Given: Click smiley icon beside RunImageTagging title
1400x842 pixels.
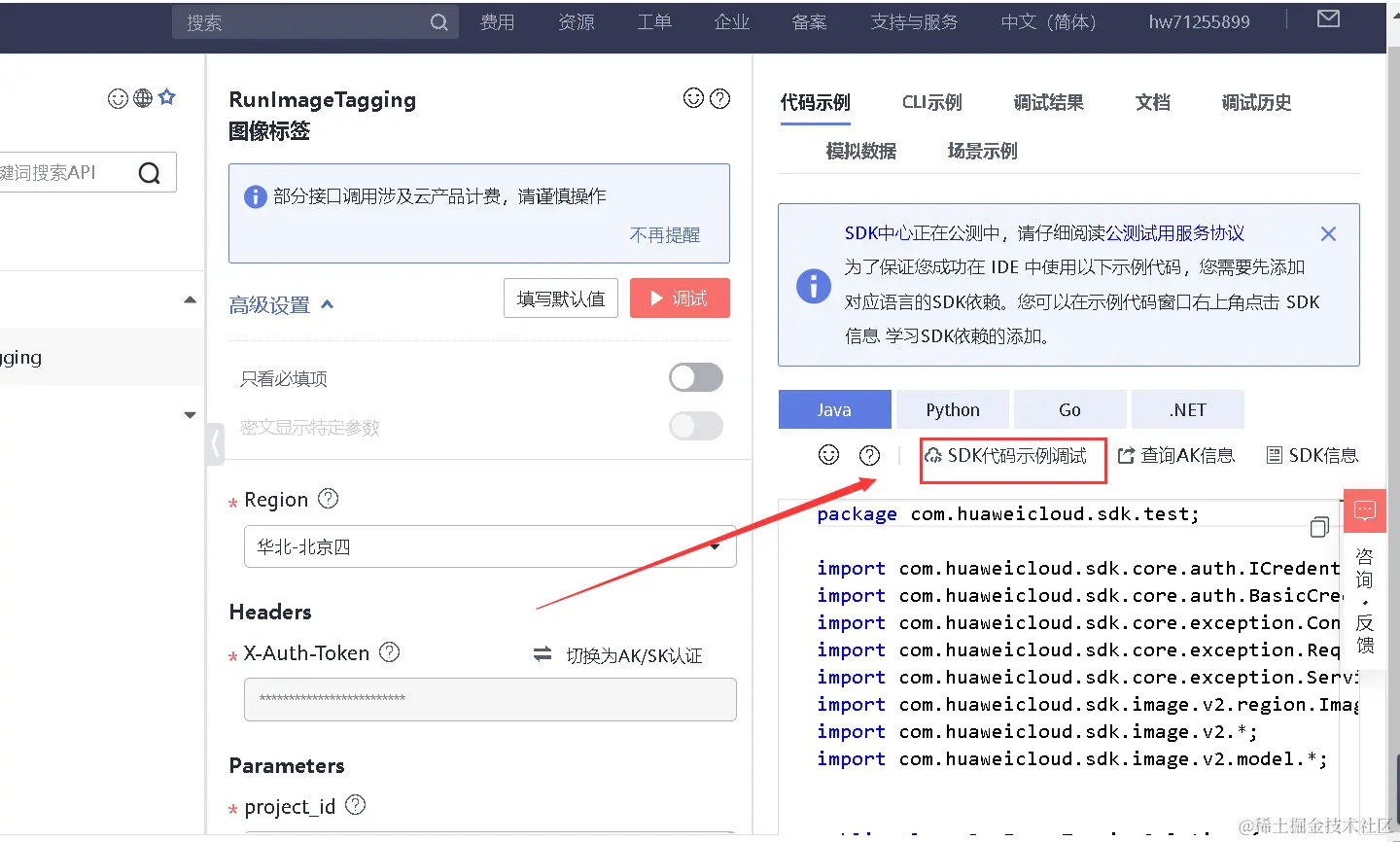Looking at the screenshot, I should click(693, 97).
